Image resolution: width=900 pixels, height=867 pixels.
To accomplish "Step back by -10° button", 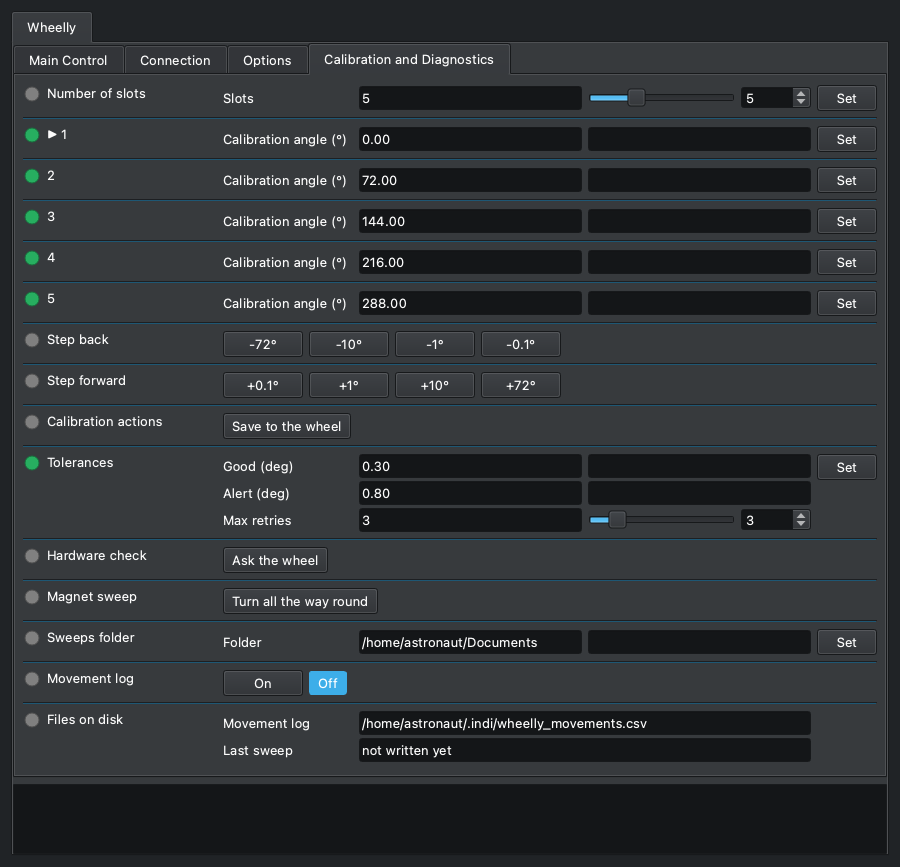I will point(349,344).
